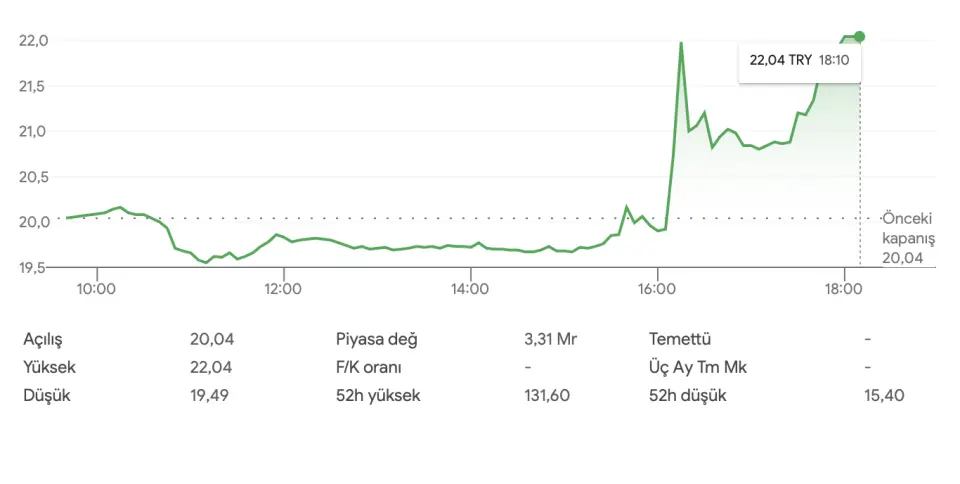Click the Düşük label

coord(47,395)
